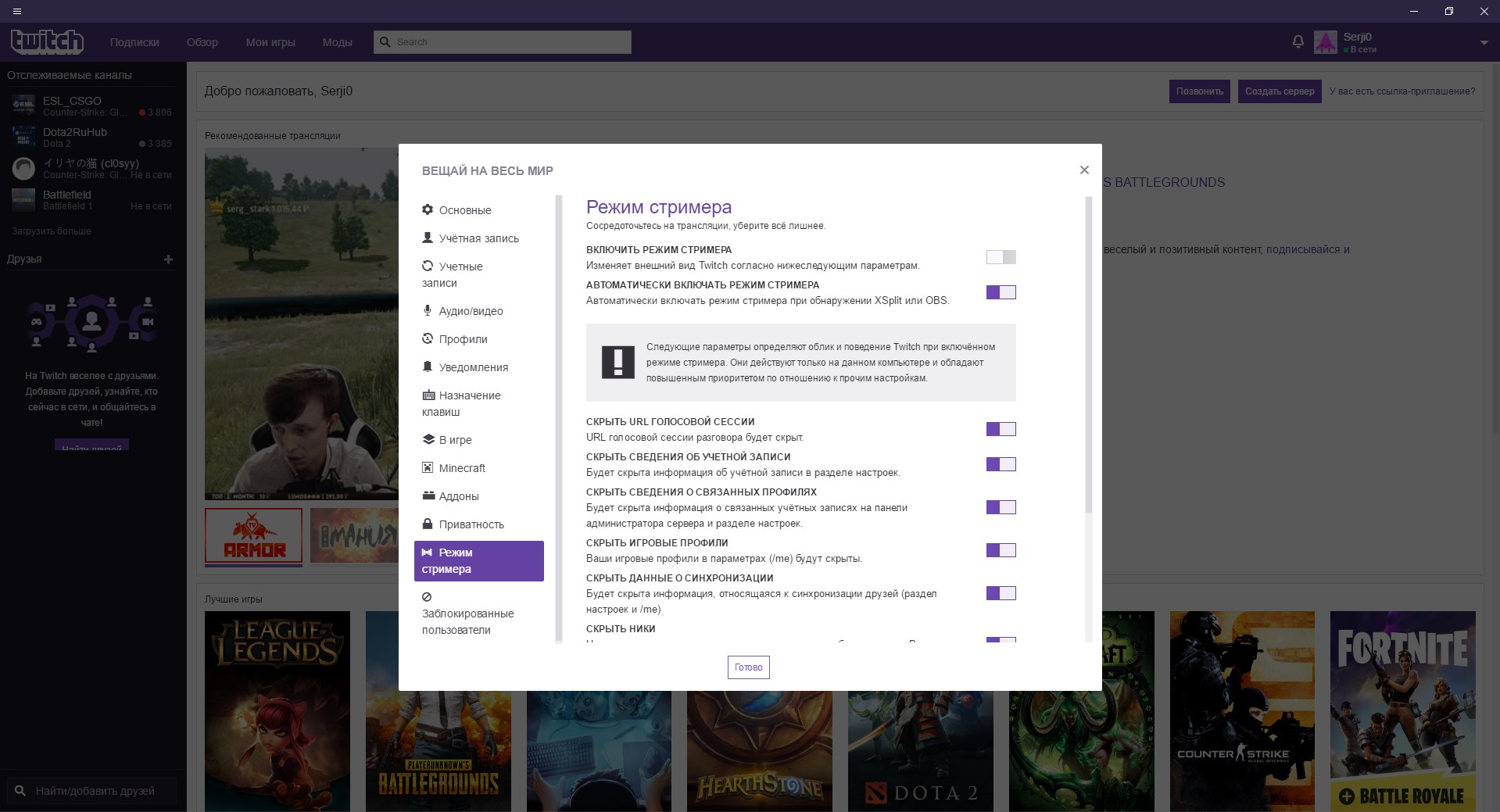Click the top Search input field
This screenshot has height=812, width=1500.
coord(503,42)
